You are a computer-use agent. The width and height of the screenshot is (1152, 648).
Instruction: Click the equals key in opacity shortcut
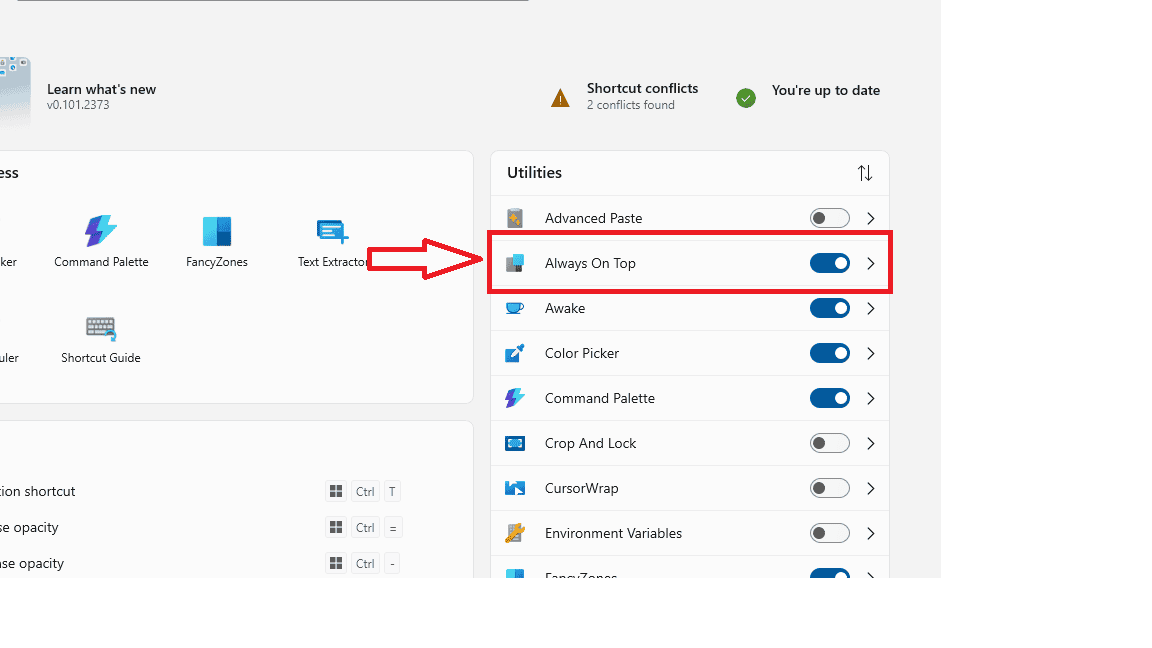392,528
